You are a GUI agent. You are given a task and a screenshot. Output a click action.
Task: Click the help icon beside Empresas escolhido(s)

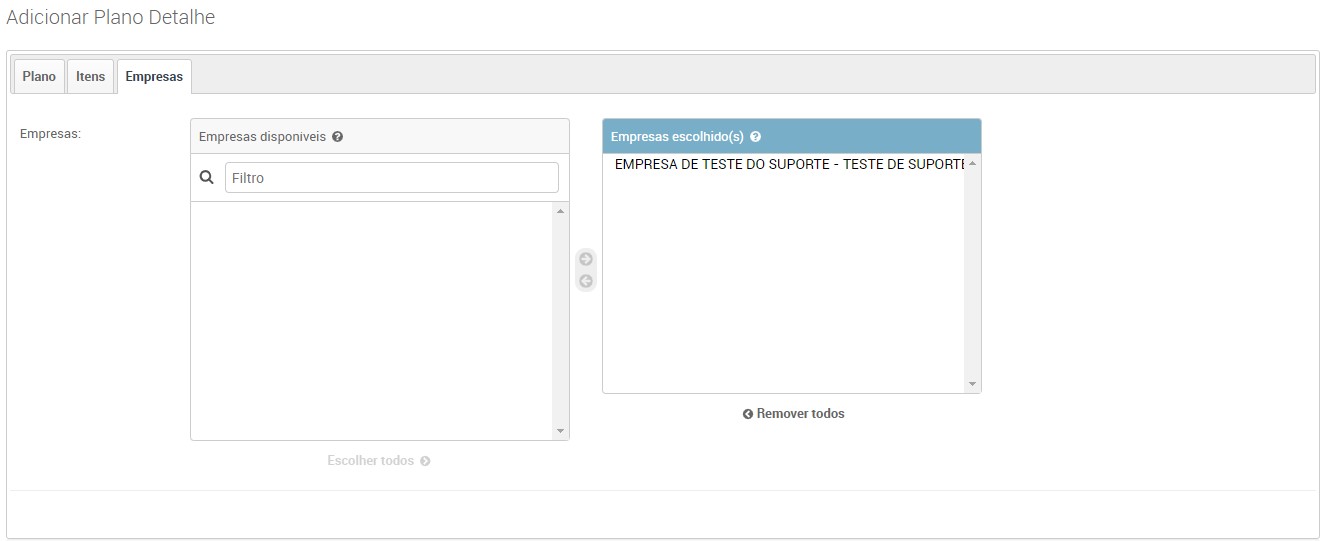[x=755, y=137]
